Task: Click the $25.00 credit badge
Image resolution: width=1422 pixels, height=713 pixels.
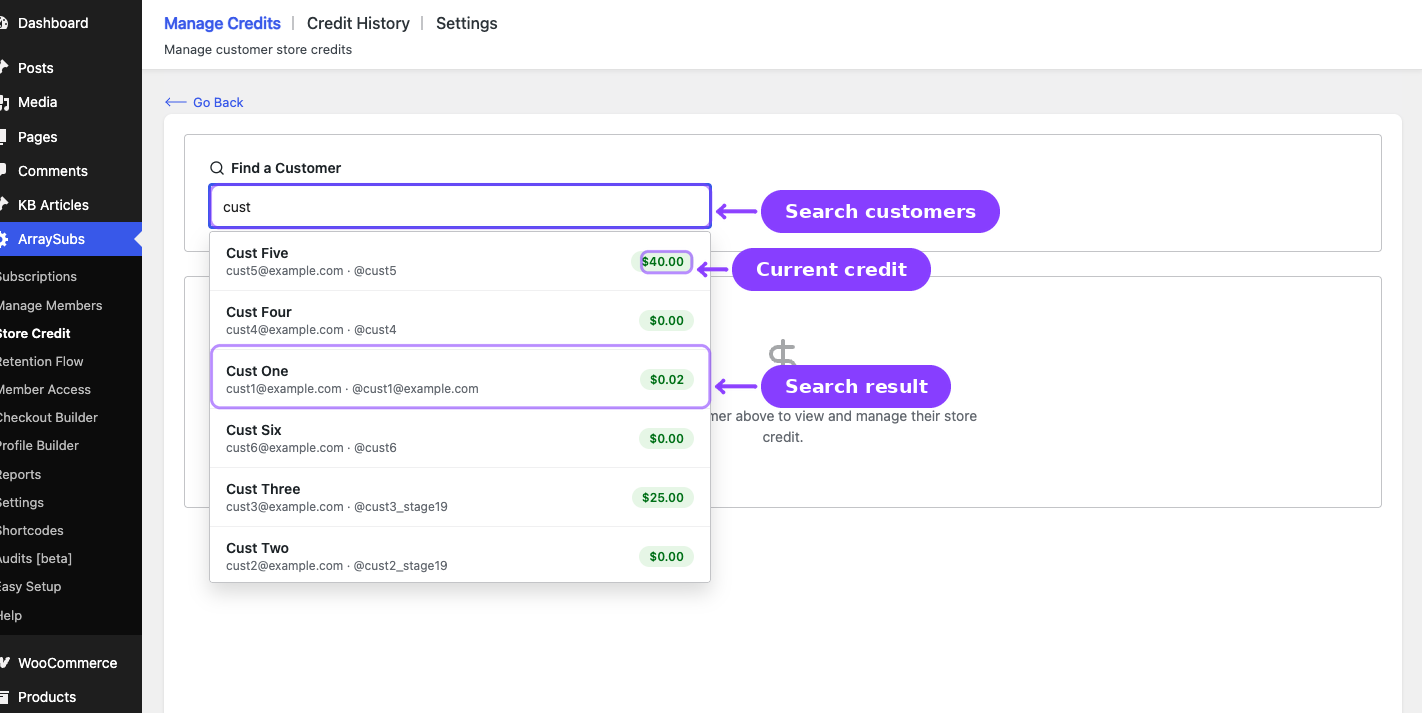Action: [662, 497]
